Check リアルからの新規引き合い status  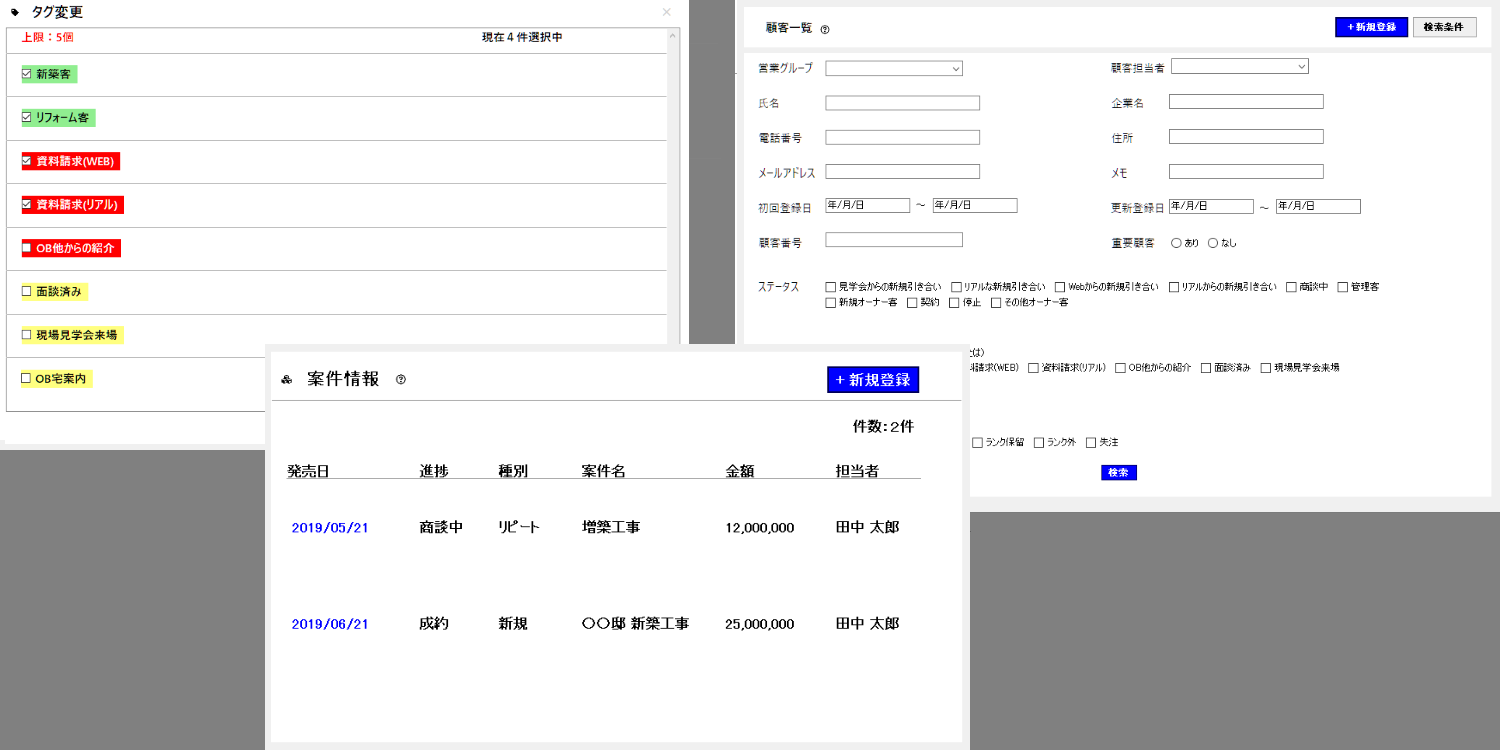pos(1174,287)
